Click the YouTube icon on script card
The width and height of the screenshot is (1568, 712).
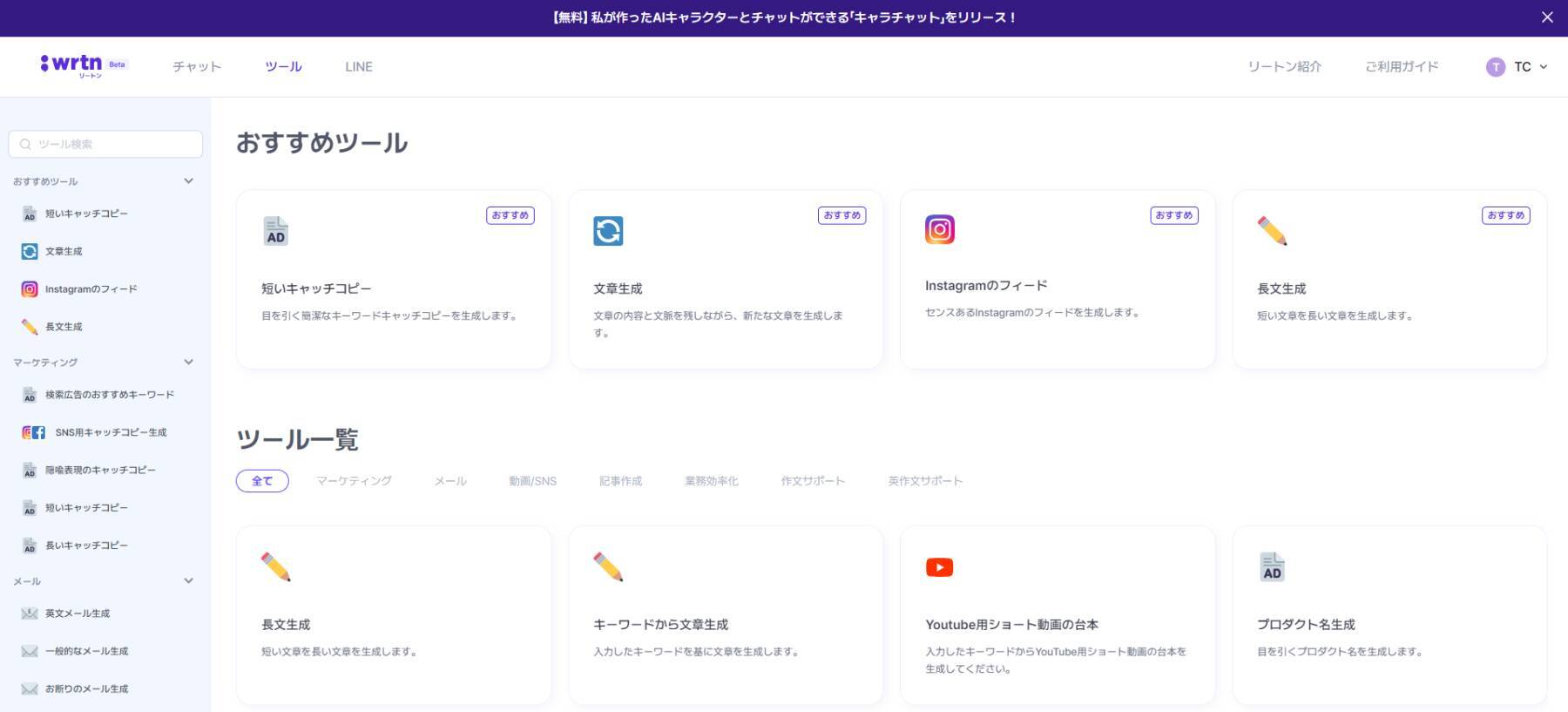tap(939, 567)
